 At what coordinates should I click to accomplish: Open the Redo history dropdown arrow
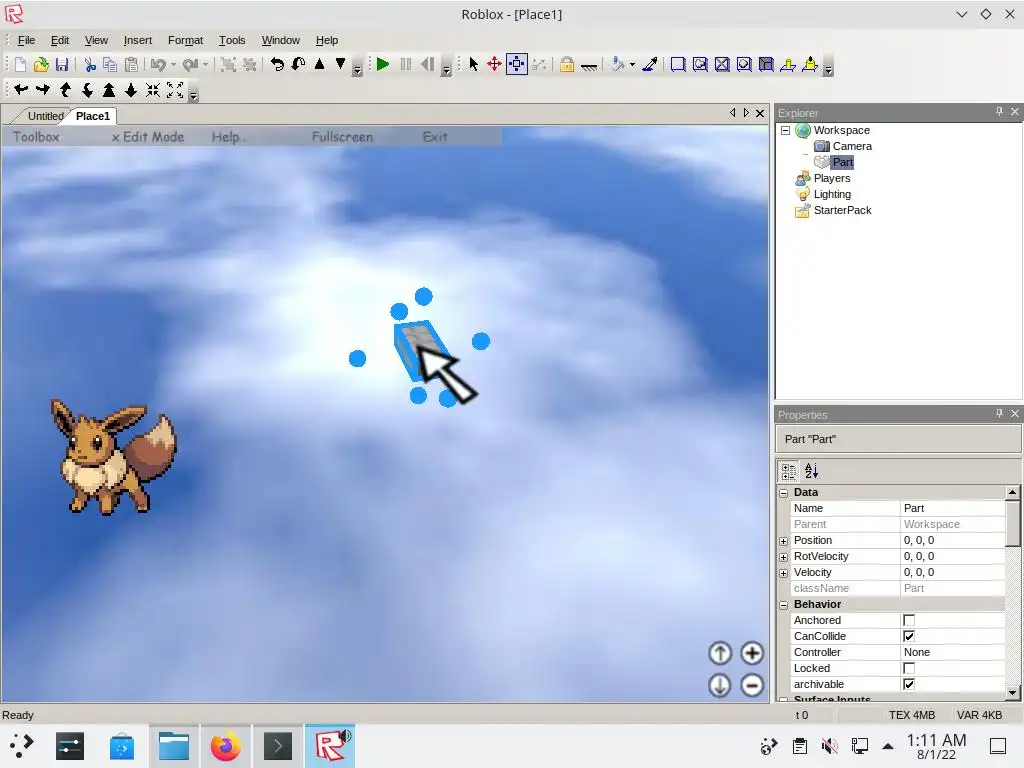[x=205, y=64]
